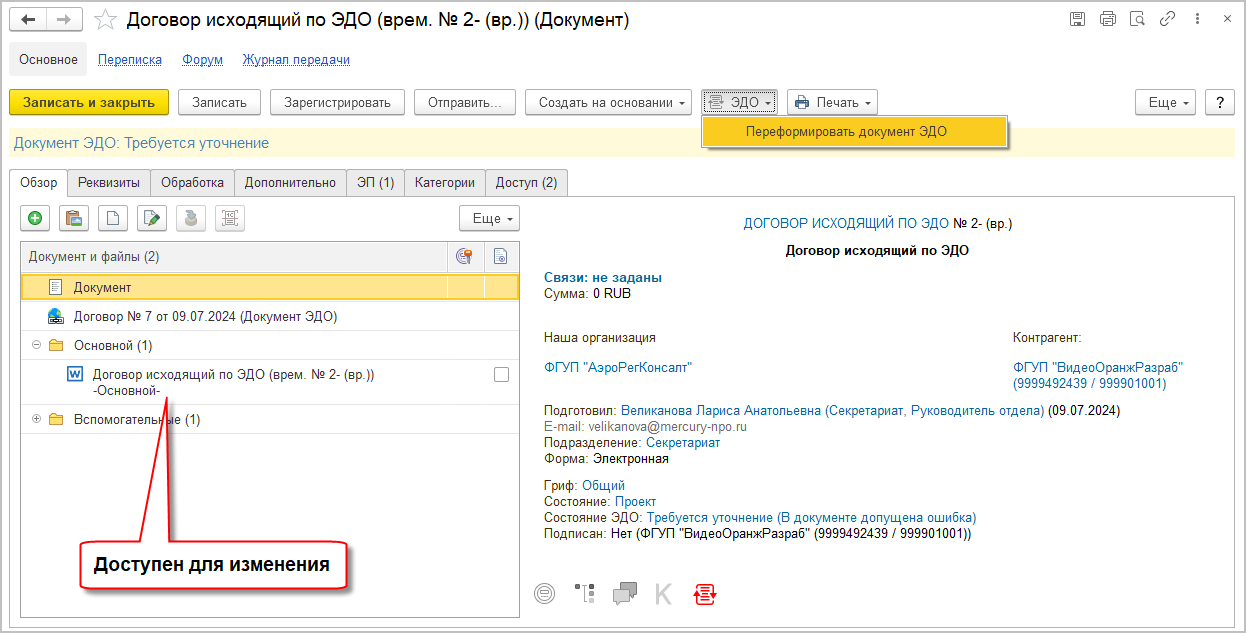
Task: Expand the Вспомогательные folder
Action: (37, 419)
